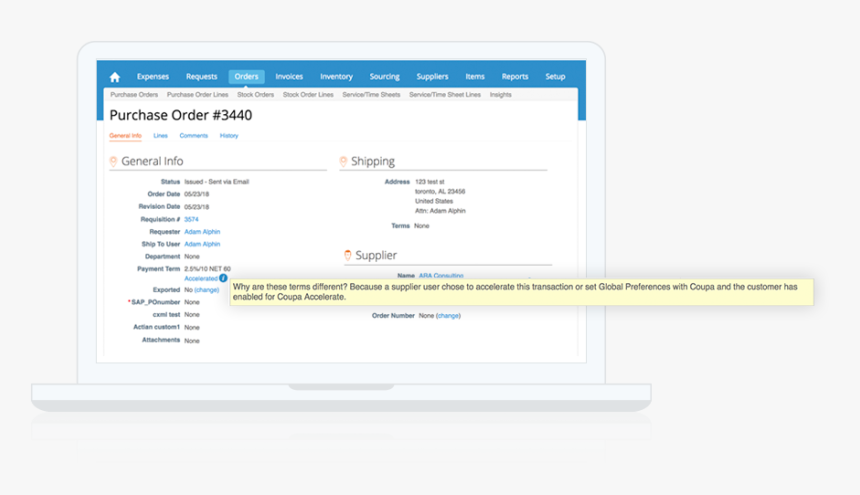Image resolution: width=860 pixels, height=495 pixels.
Task: Click the Accelerated payment term link
Action: pyautogui.click(x=201, y=278)
